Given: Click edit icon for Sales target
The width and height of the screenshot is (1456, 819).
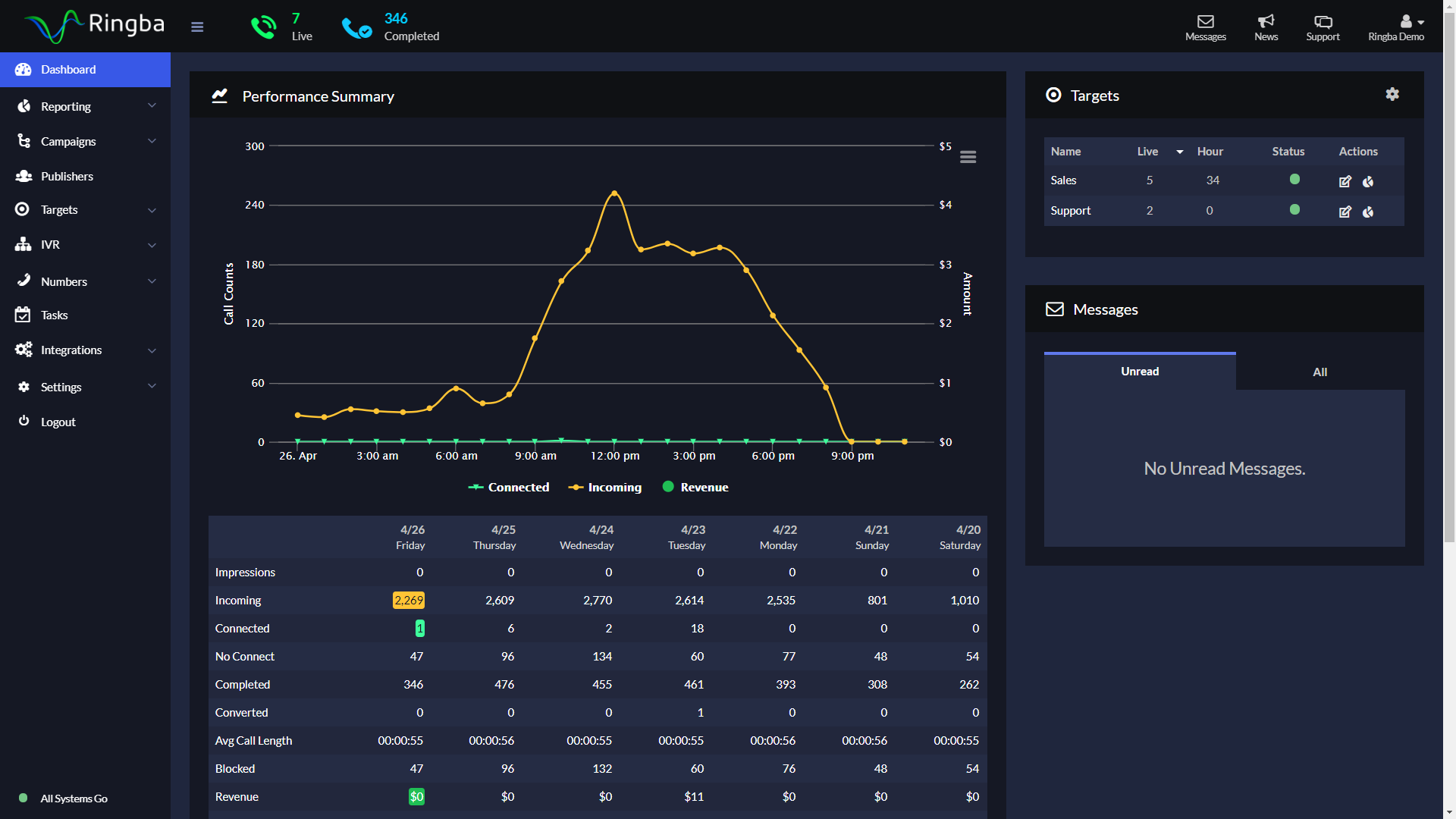Looking at the screenshot, I should 1345,181.
